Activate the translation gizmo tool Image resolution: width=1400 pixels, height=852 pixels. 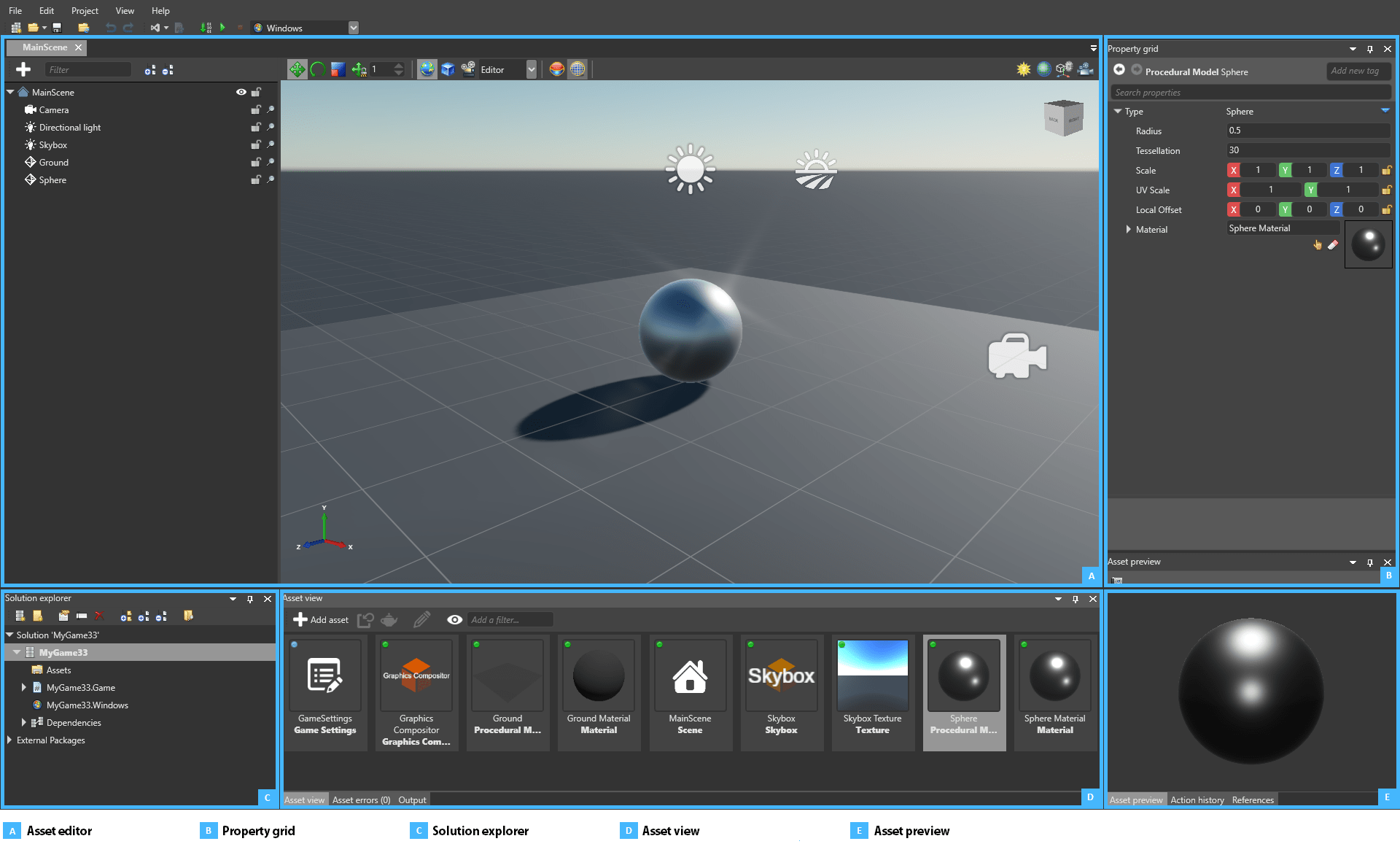pyautogui.click(x=297, y=69)
